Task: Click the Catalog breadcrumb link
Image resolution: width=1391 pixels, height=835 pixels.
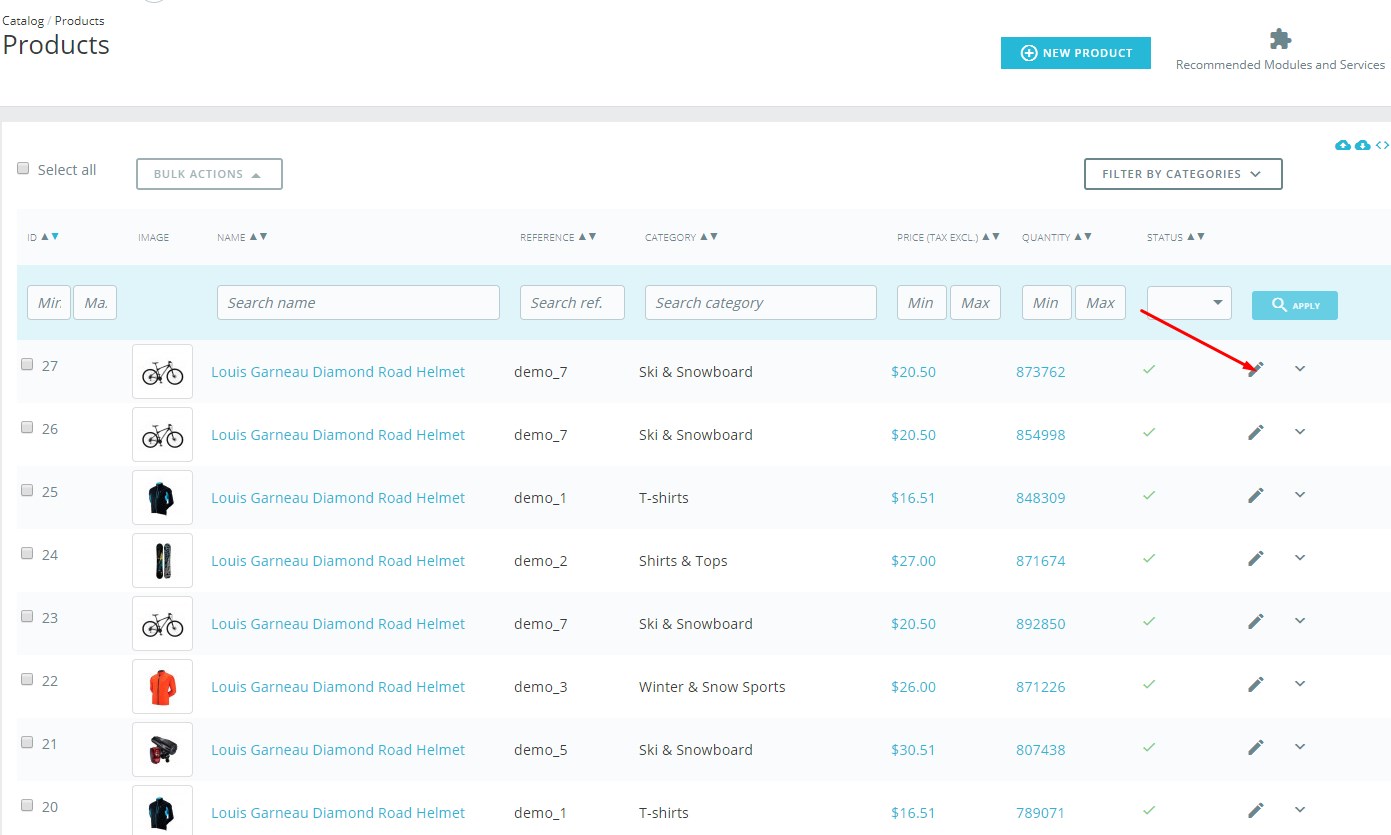Action: pos(22,20)
